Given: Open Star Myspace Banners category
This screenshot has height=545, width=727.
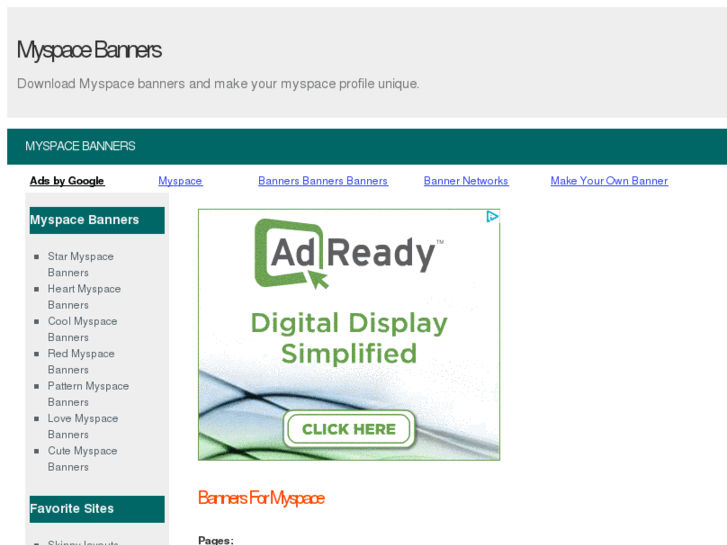Looking at the screenshot, I should [81, 264].
